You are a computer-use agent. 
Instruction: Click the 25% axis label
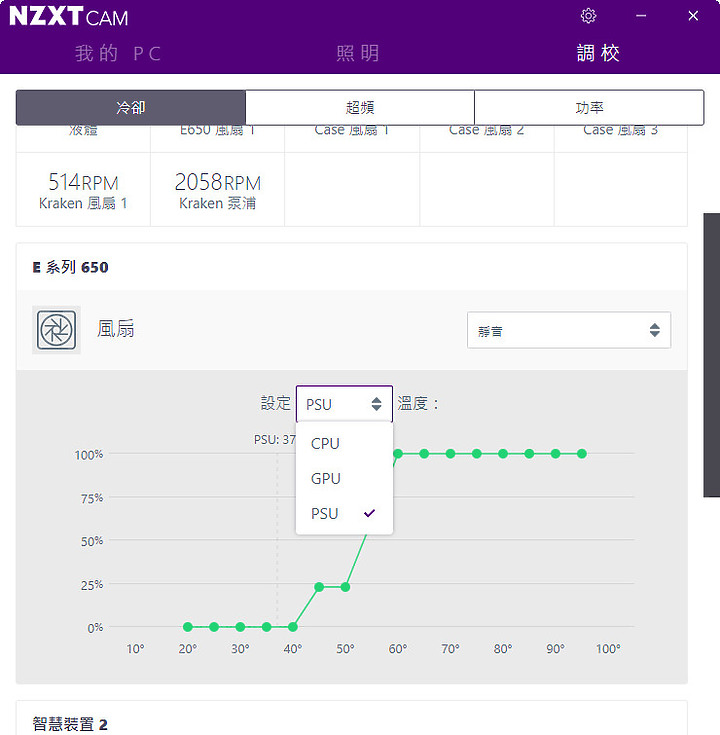92,585
